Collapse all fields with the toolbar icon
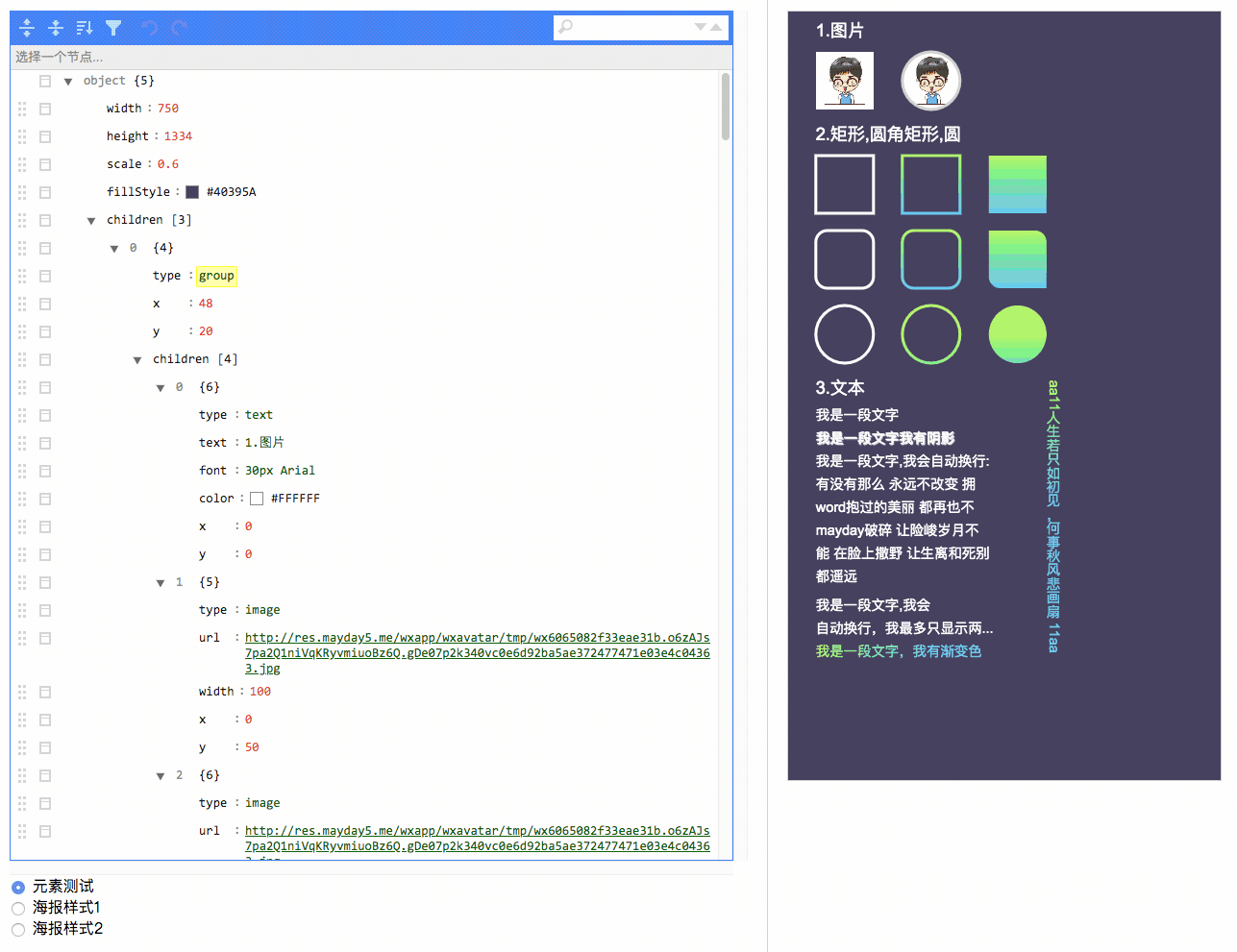Viewport: 1237px width, 952px height. 56,28
